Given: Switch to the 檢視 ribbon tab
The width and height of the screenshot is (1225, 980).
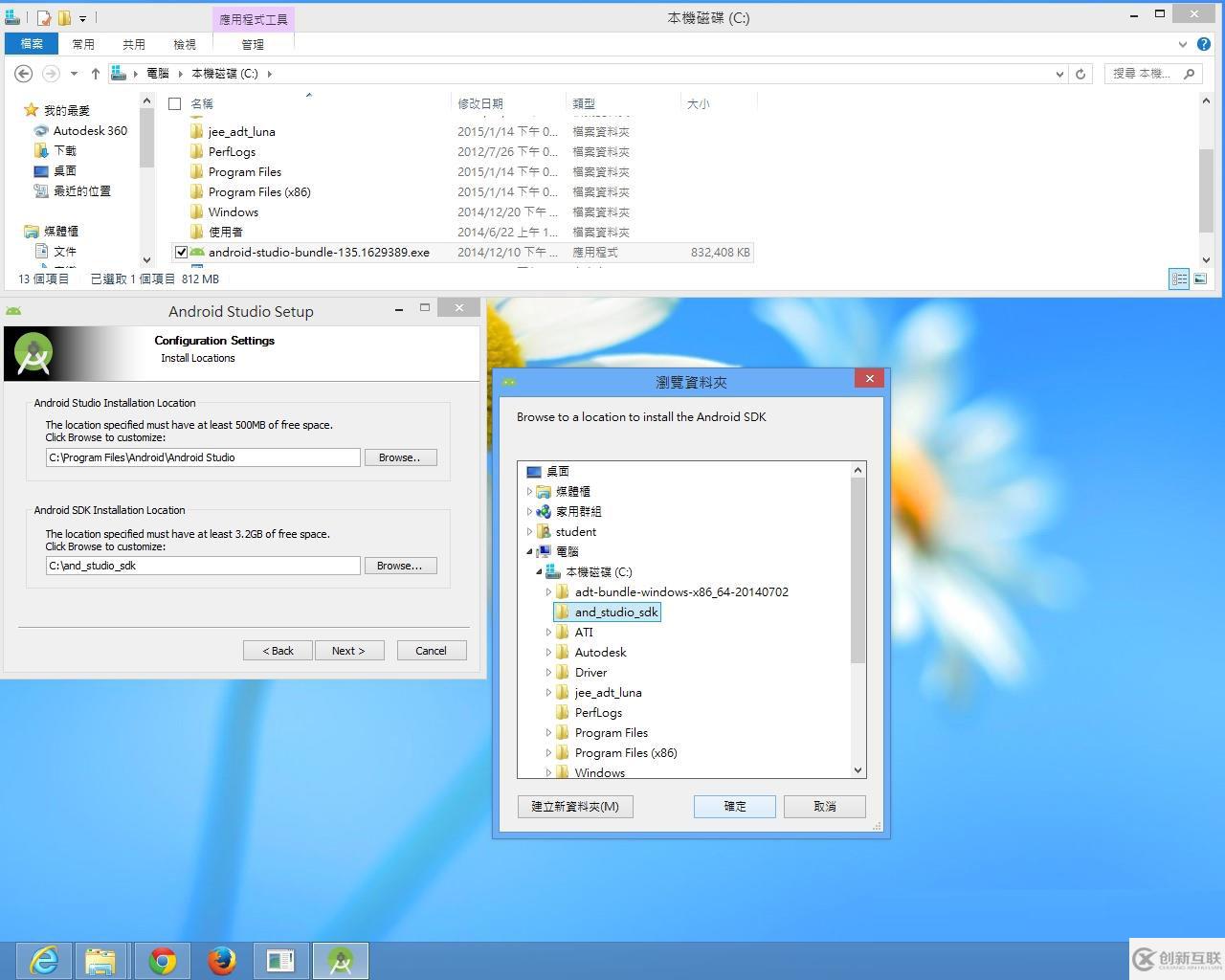Looking at the screenshot, I should pyautogui.click(x=185, y=44).
